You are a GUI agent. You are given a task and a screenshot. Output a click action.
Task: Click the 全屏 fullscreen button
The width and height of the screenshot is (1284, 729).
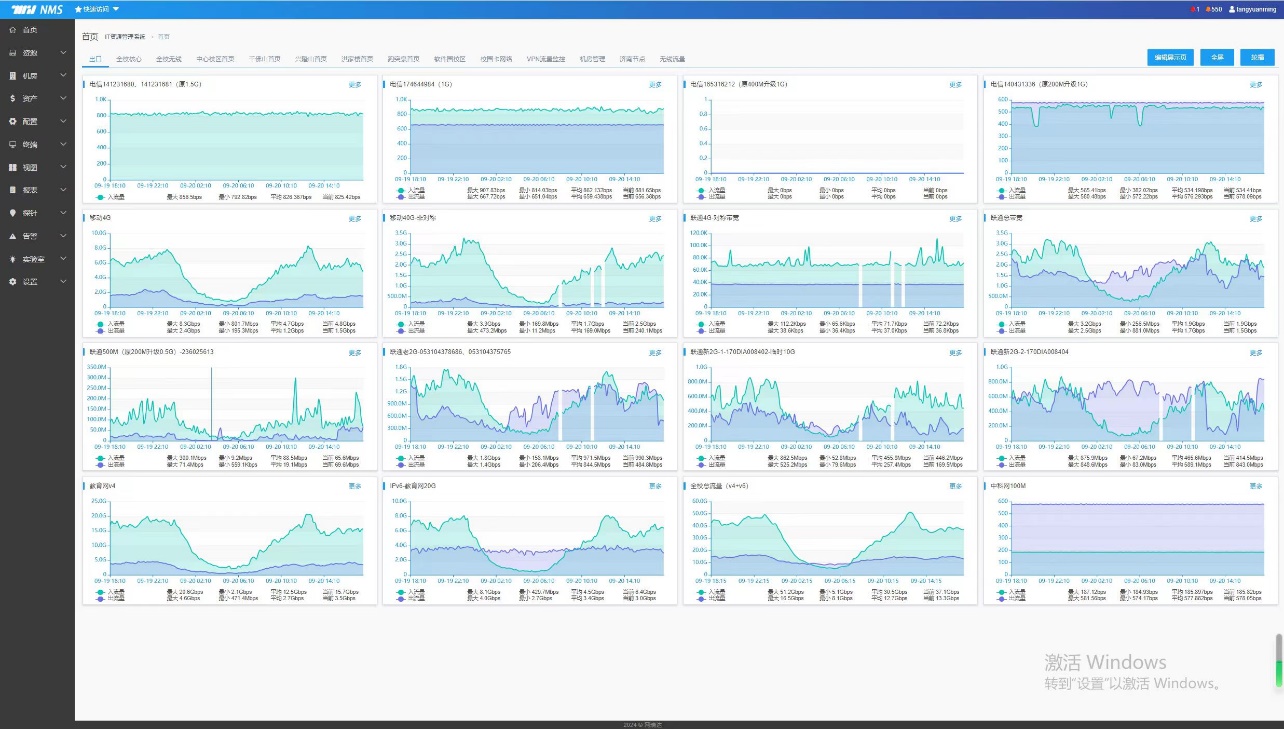click(x=1217, y=58)
